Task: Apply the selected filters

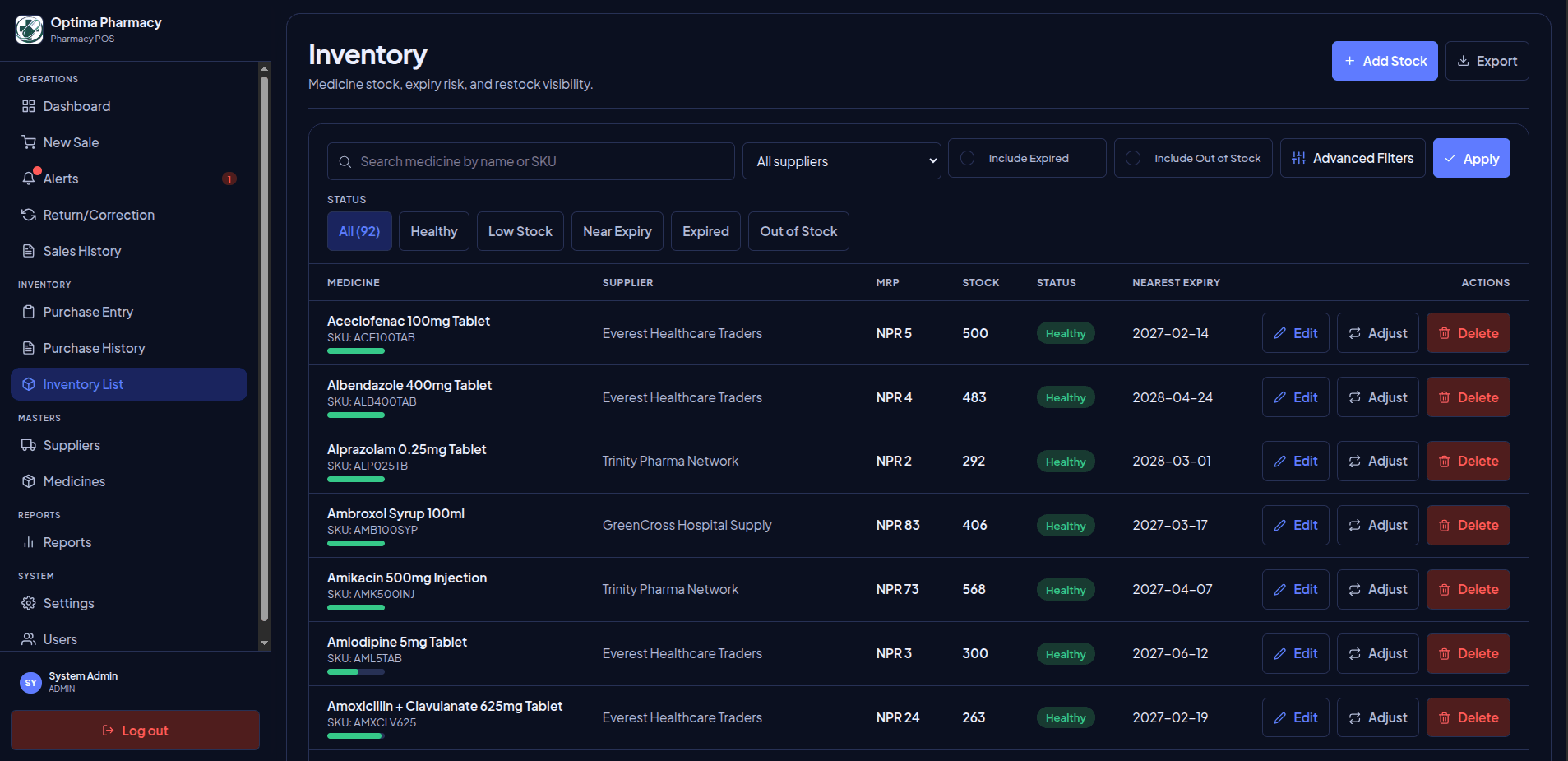Action: tap(1471, 158)
